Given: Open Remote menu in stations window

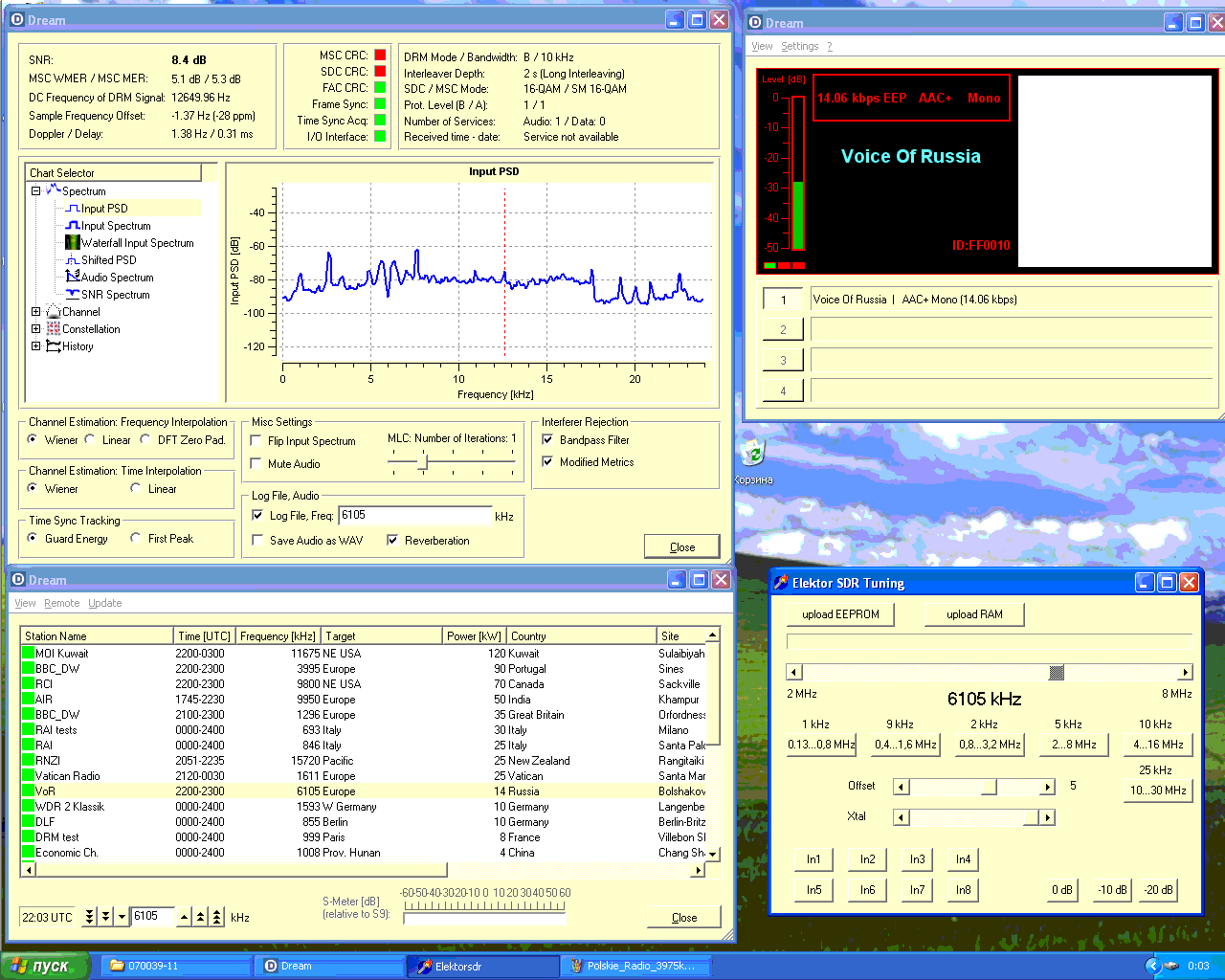Looking at the screenshot, I should (62, 603).
